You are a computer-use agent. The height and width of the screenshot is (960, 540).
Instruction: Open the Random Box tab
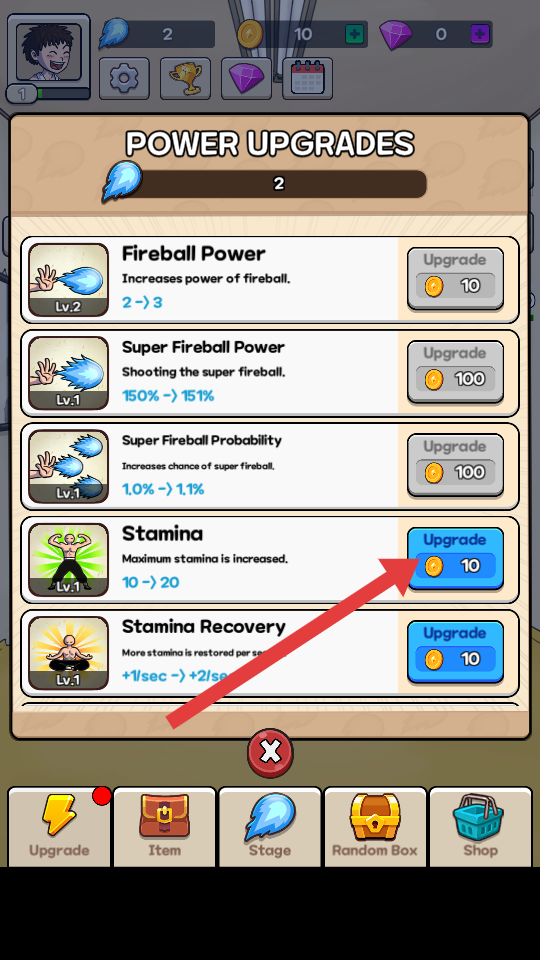coord(375,827)
